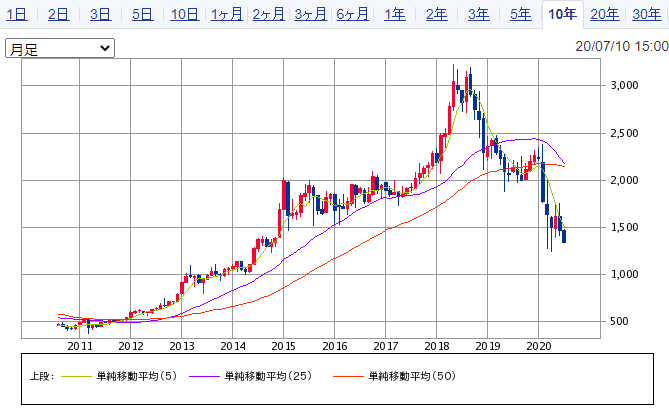669x408 pixels.
Task: Click the active 10年 tab
Action: [562, 15]
